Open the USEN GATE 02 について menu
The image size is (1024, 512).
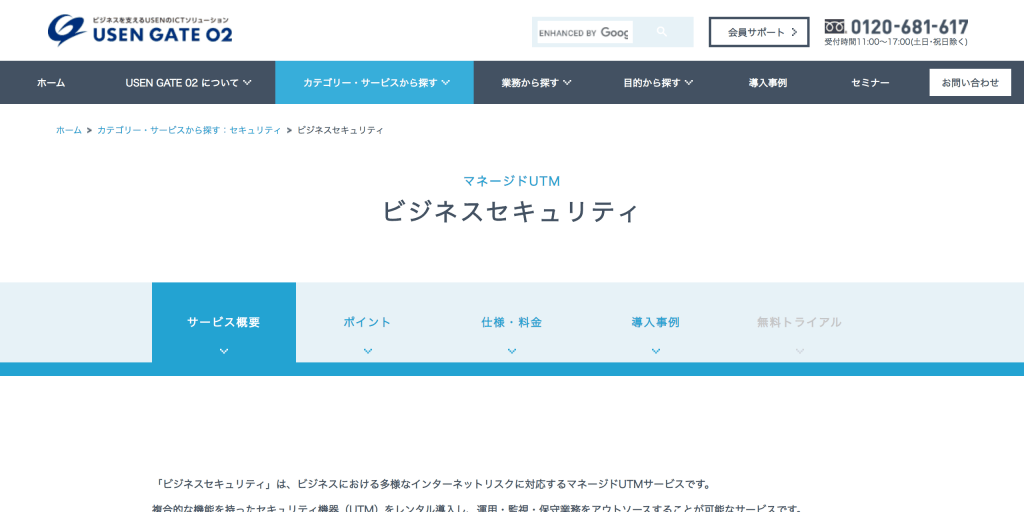tap(188, 83)
